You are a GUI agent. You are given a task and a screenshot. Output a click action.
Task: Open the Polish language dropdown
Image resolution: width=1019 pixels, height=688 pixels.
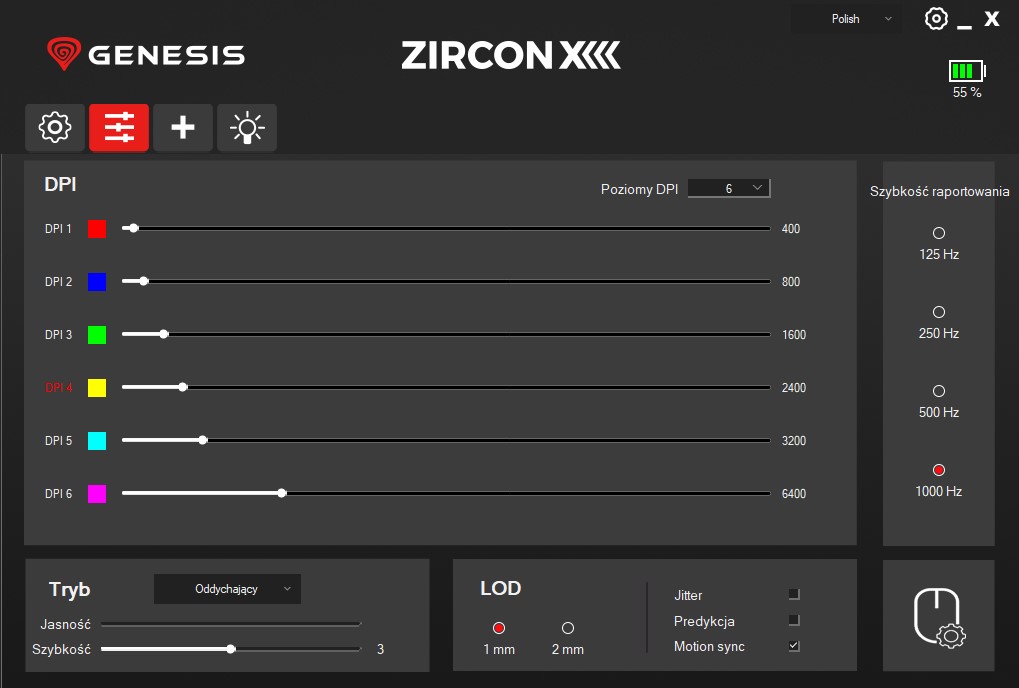click(846, 19)
